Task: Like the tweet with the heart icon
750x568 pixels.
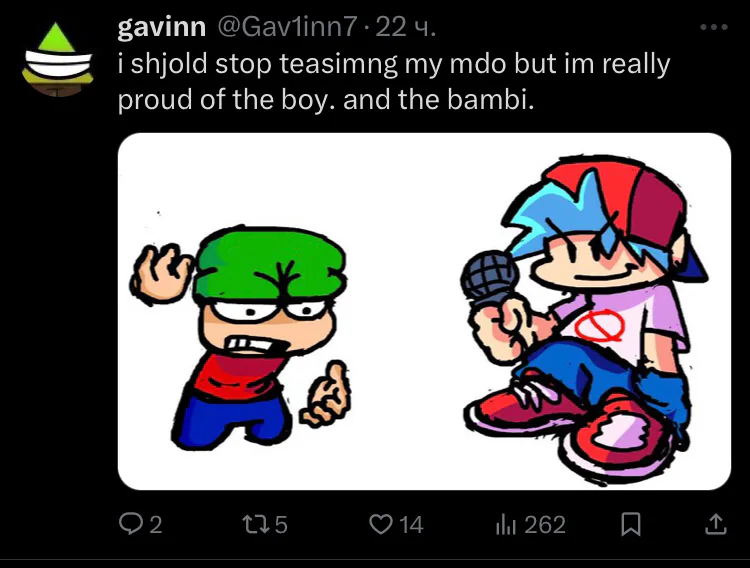Action: [x=381, y=524]
